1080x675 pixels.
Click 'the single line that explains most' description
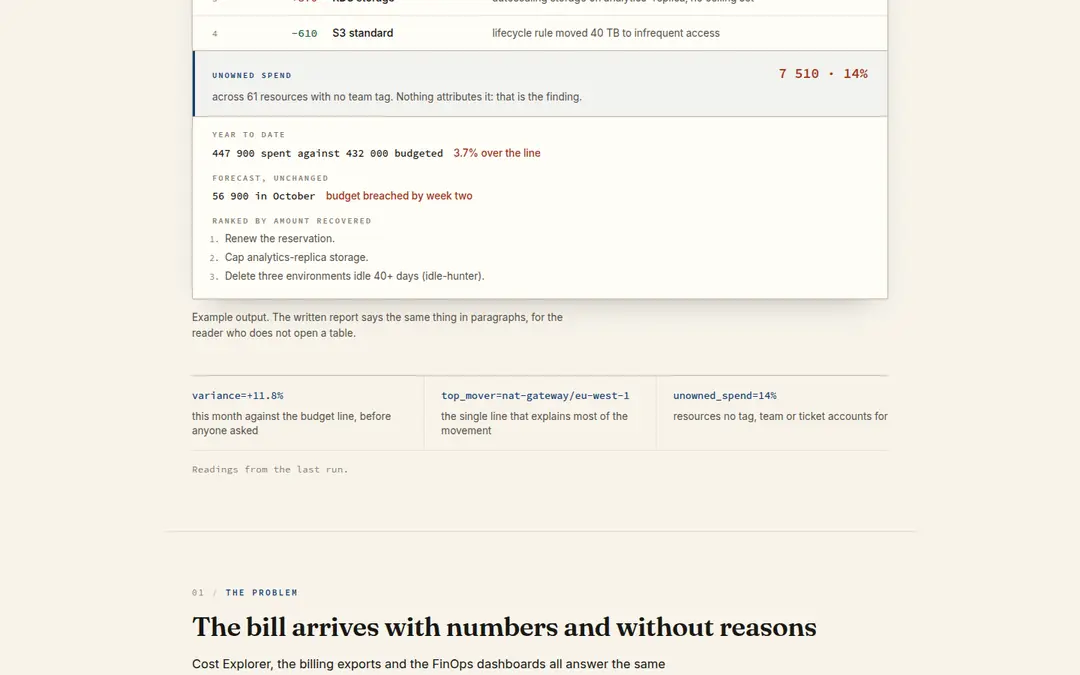tap(534, 423)
